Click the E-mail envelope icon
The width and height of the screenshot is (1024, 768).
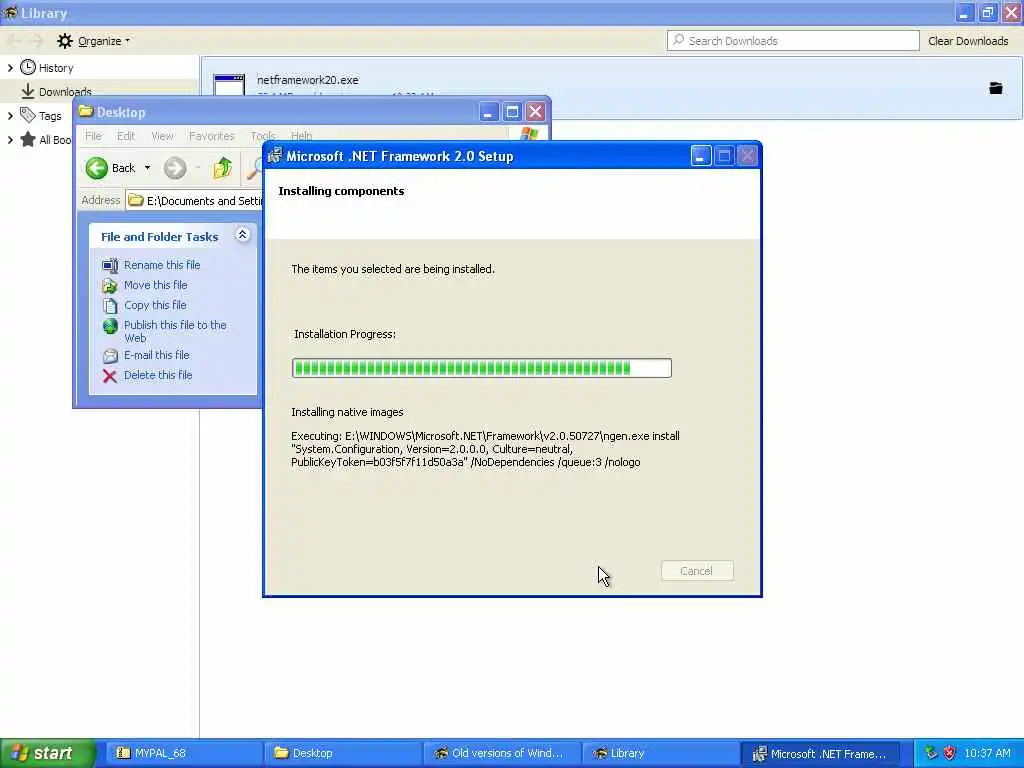click(x=110, y=356)
